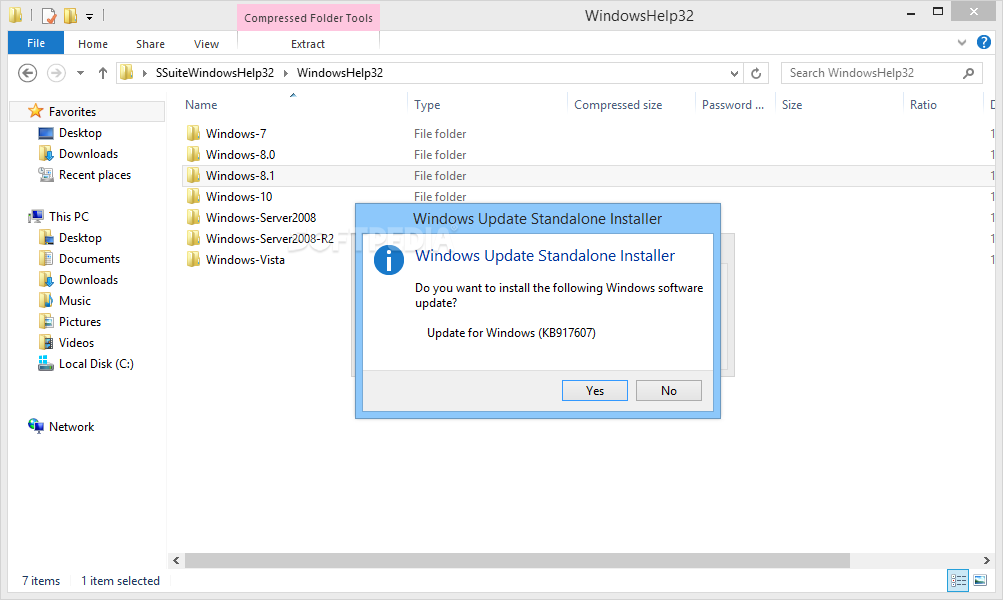Click No to decline the update
Image resolution: width=1003 pixels, height=600 pixels.
pyautogui.click(x=668, y=390)
